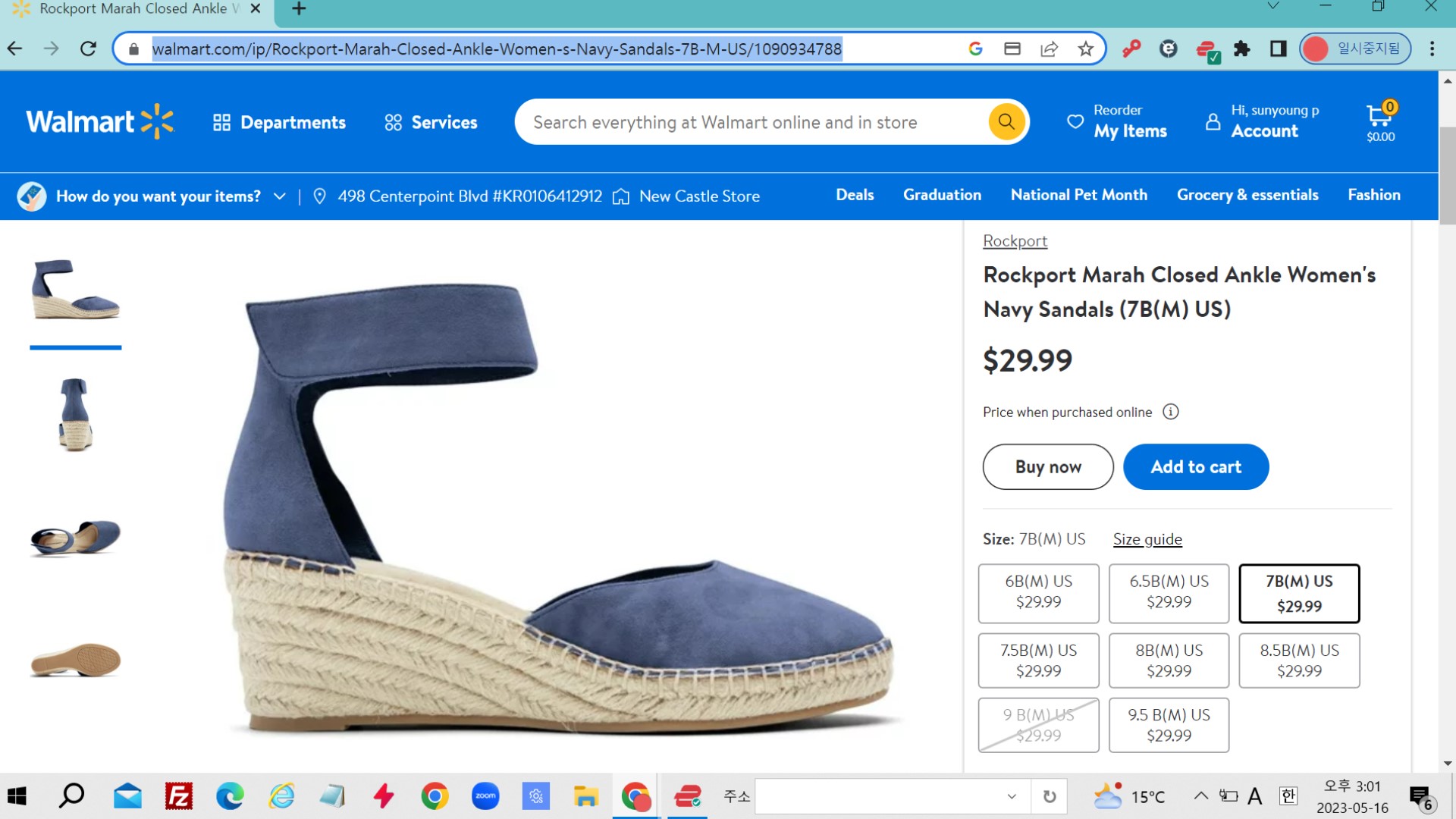Choose the 9.5 B(M) US size
1456x819 pixels.
click(x=1169, y=725)
